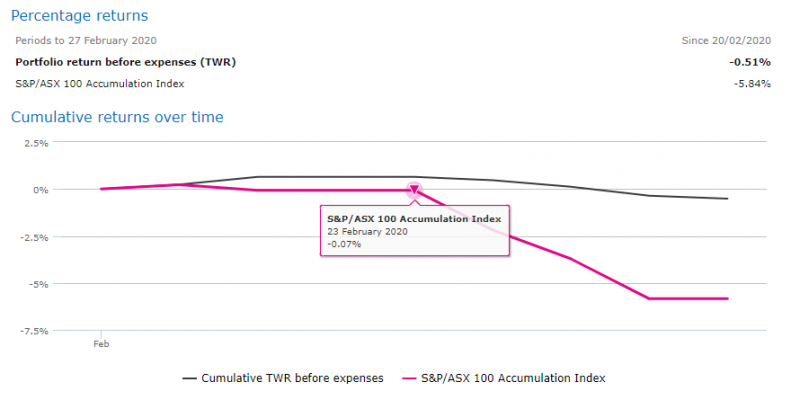Click the -0.07% value in the tooltip
This screenshot has height=400, width=791.
(x=344, y=244)
